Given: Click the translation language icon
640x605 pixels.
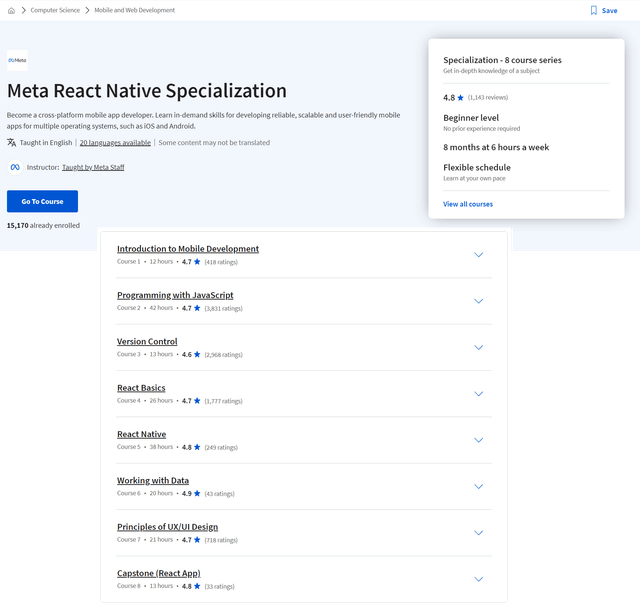Looking at the screenshot, I should coord(11,143).
